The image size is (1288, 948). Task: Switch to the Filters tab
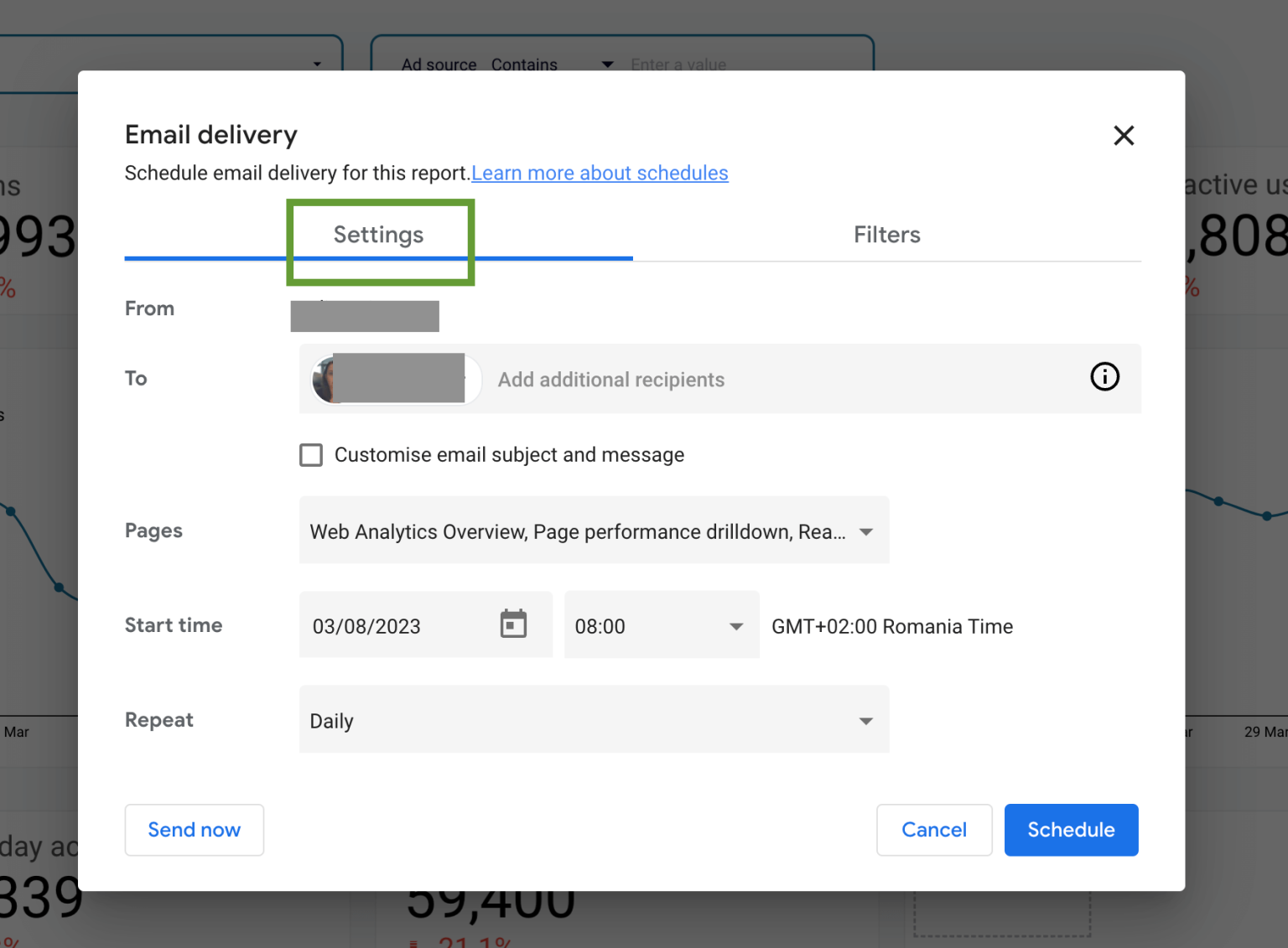click(x=886, y=235)
